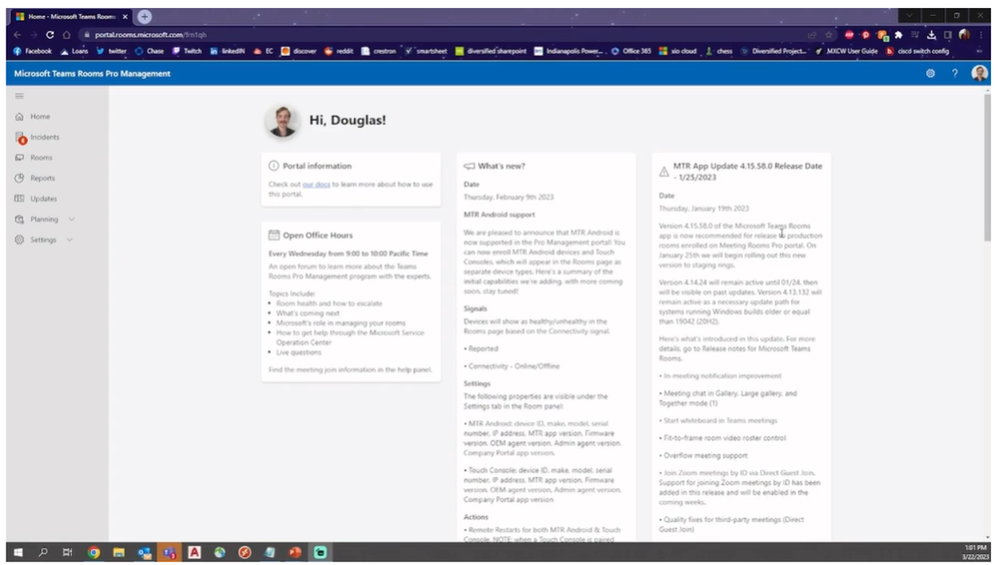The image size is (999, 565).
Task: Open the smartsheet bookmark
Action: (x=426, y=52)
